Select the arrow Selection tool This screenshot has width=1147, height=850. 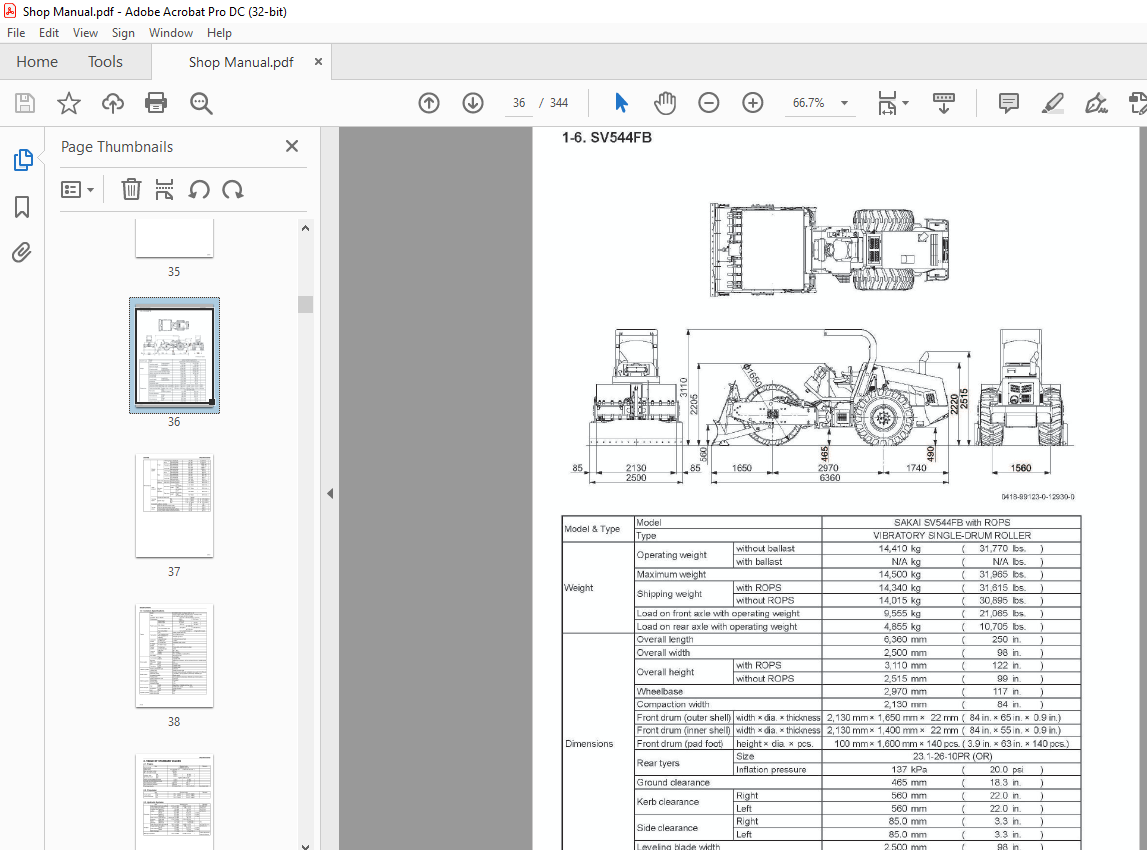click(621, 103)
